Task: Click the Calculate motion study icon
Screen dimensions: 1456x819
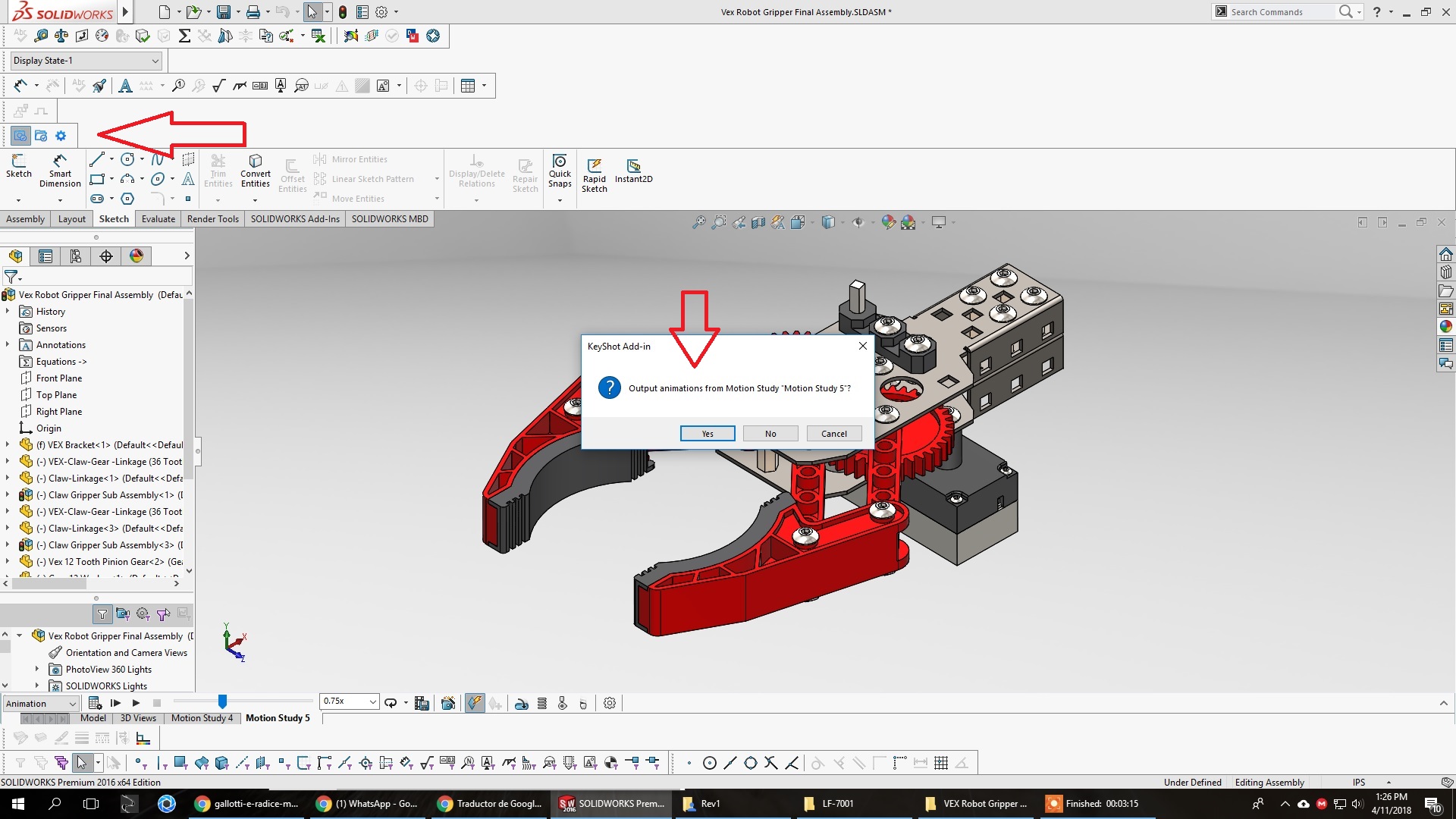Action: tap(95, 703)
